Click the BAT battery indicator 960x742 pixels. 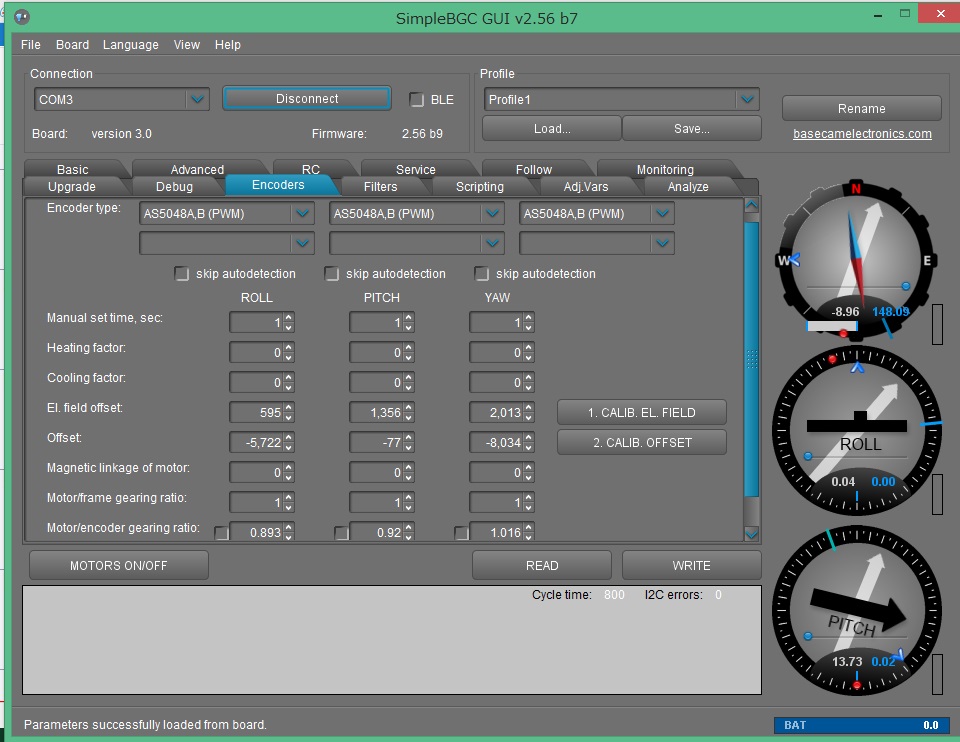pyautogui.click(x=860, y=725)
